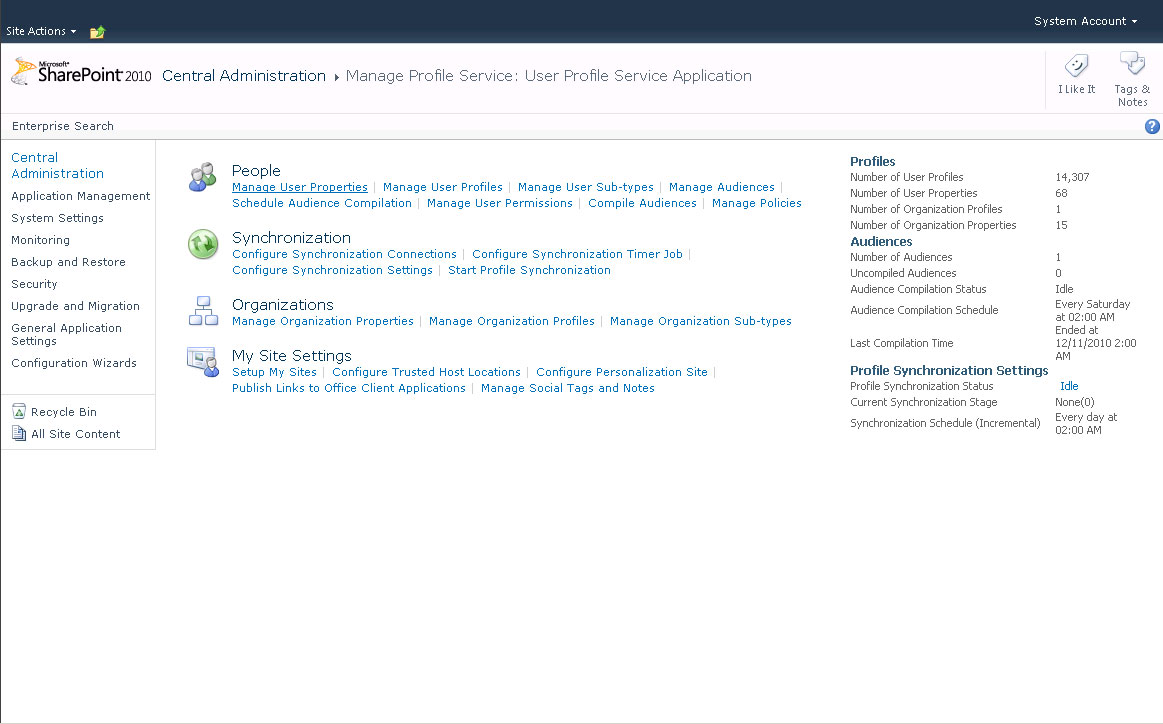
Task: Open Manage User Permissions link
Action: tap(500, 203)
